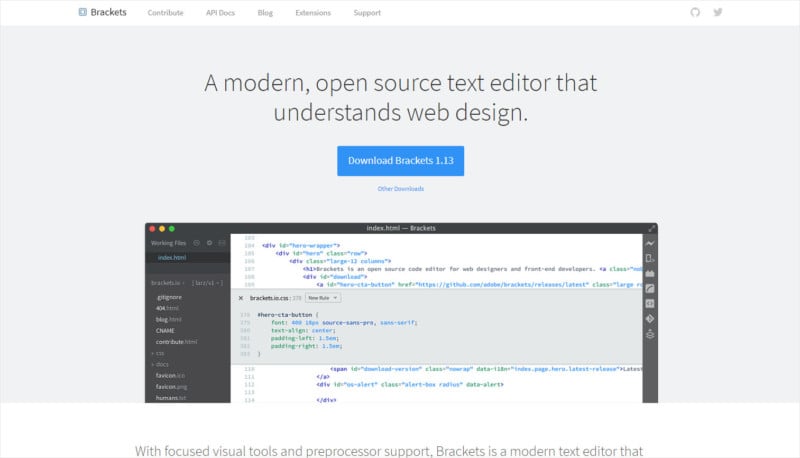Click the 'text-align: center;' code line
The image size is (800, 458).
[x=303, y=330]
